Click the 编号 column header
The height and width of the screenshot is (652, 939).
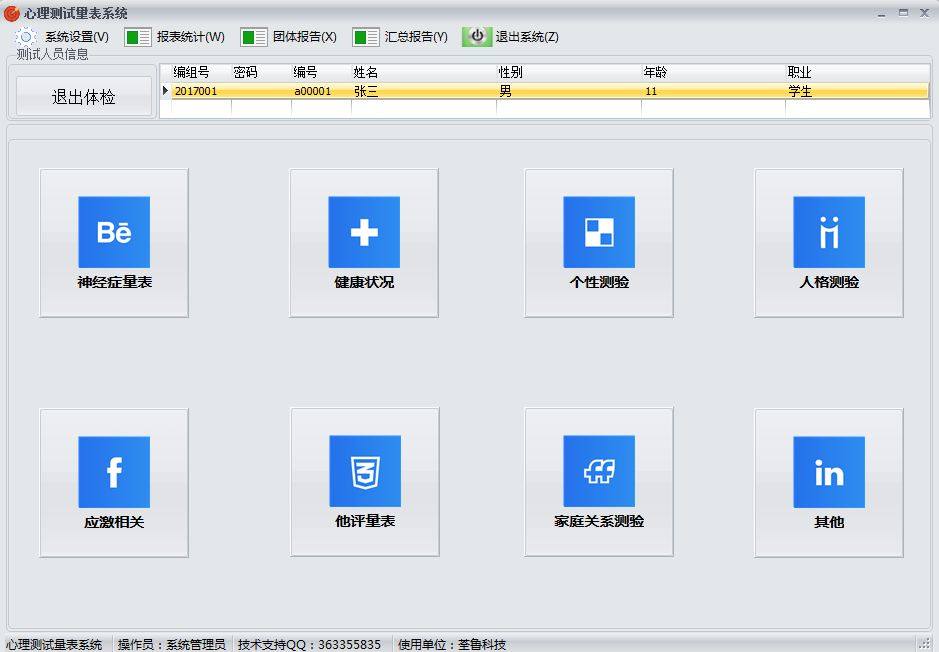(321, 72)
